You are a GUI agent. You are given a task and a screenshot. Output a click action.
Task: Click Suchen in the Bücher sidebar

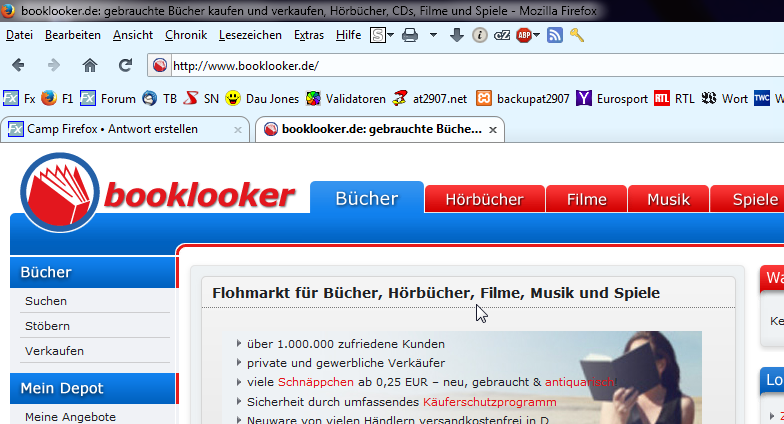[46, 301]
